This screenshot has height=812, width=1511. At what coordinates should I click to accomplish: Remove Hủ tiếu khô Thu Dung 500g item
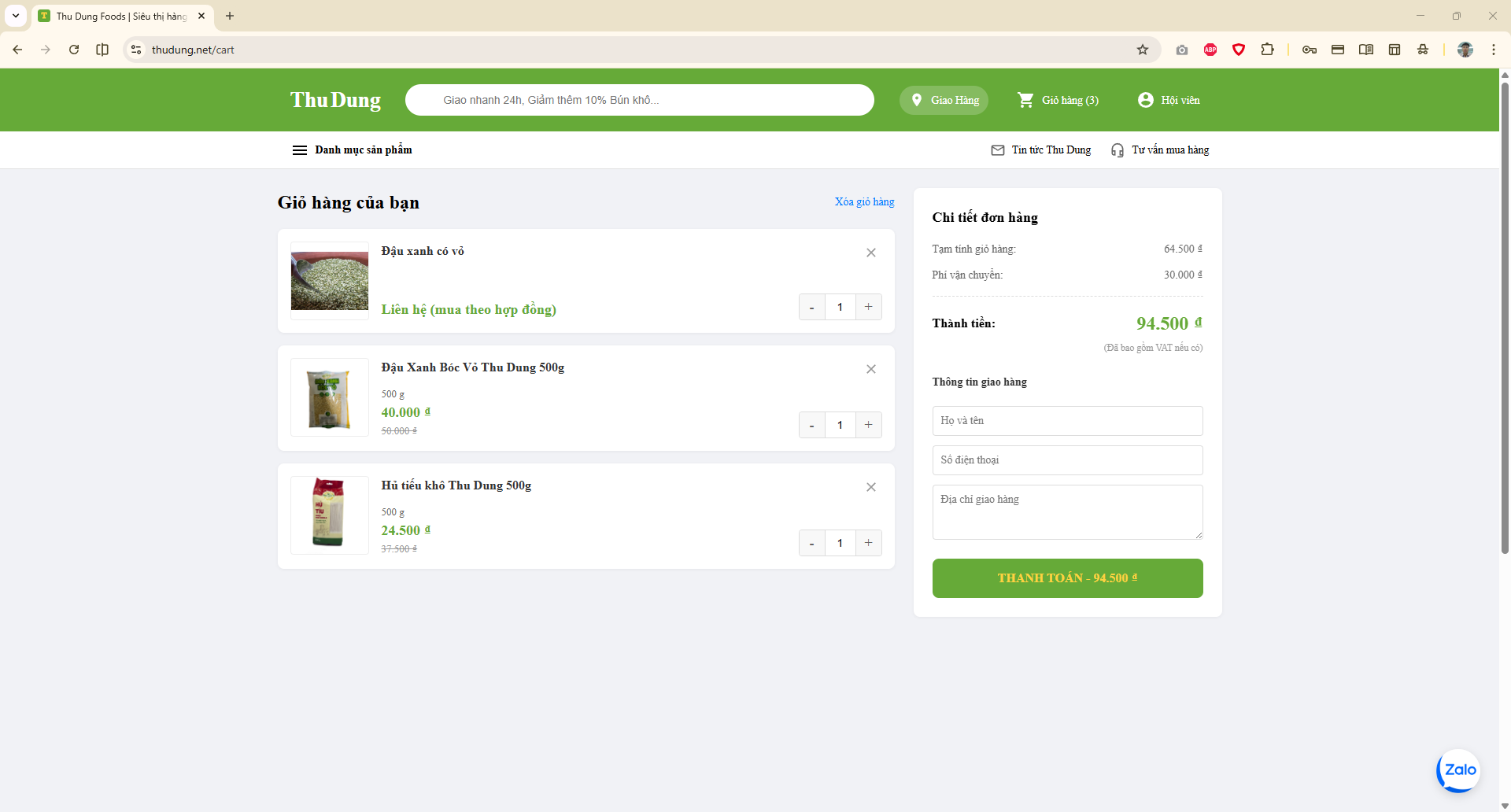pyautogui.click(x=870, y=487)
